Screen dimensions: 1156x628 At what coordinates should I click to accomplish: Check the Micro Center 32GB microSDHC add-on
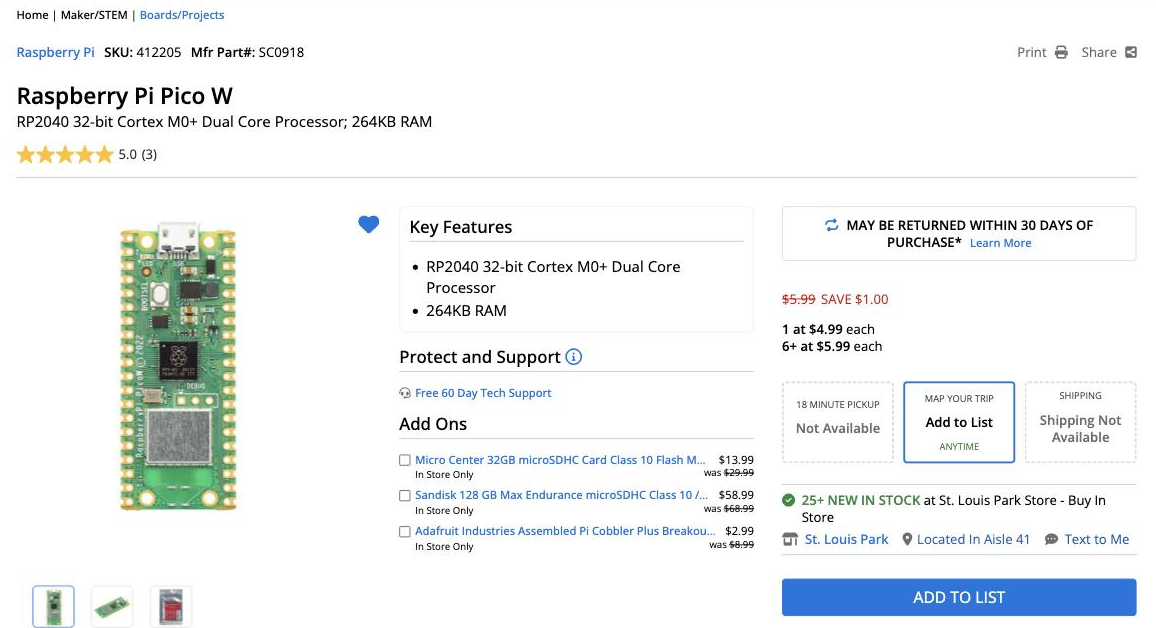pos(405,460)
